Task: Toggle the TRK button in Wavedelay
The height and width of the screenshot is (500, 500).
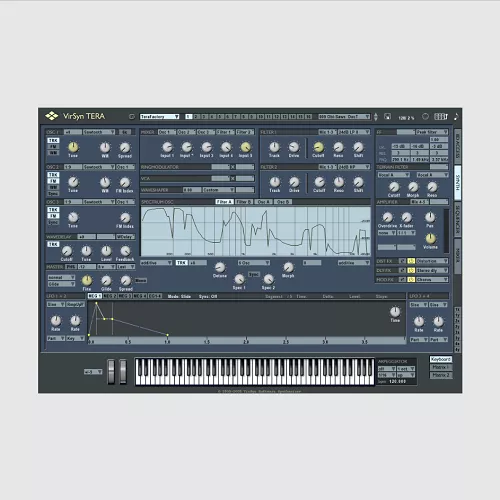Action: (x=53, y=244)
